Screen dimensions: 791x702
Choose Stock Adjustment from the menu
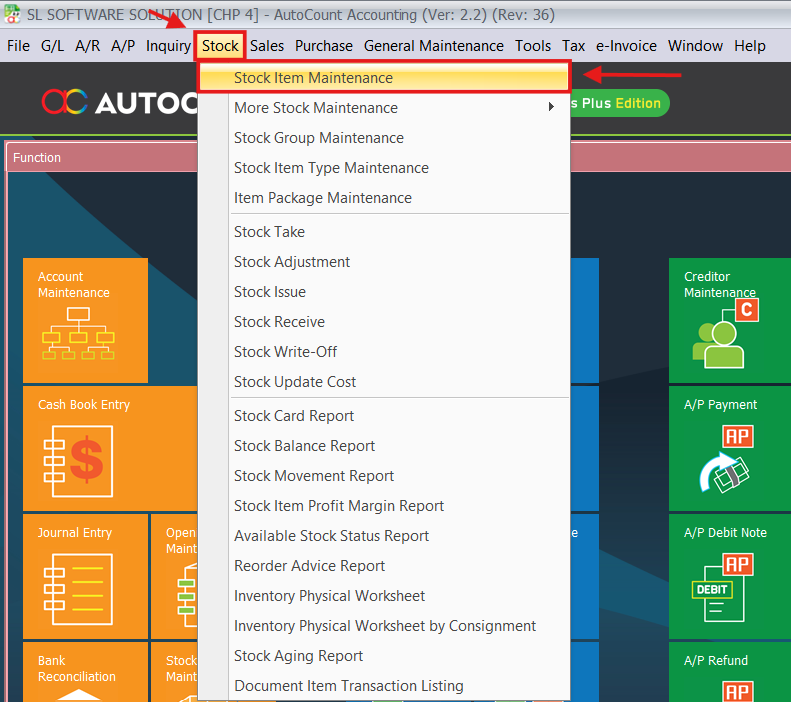pos(292,262)
